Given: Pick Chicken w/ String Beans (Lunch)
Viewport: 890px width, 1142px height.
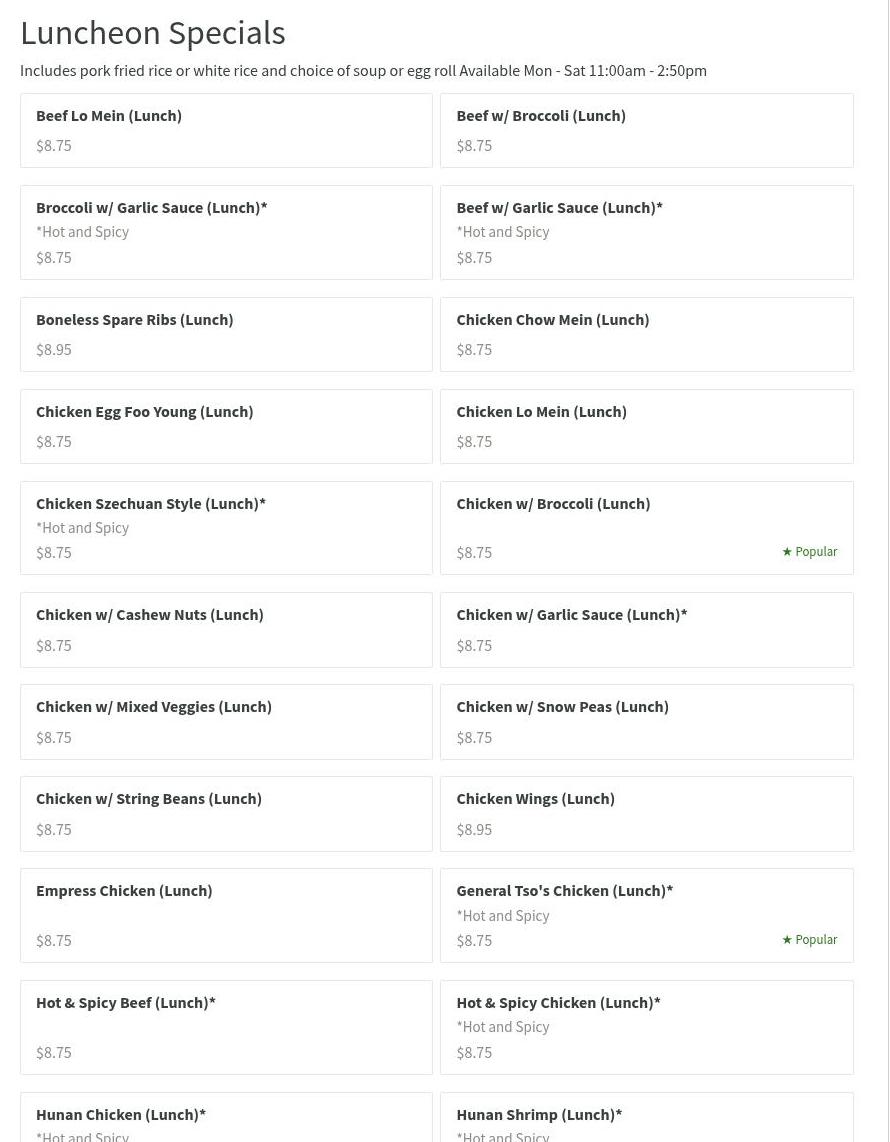Looking at the screenshot, I should click(226, 814).
